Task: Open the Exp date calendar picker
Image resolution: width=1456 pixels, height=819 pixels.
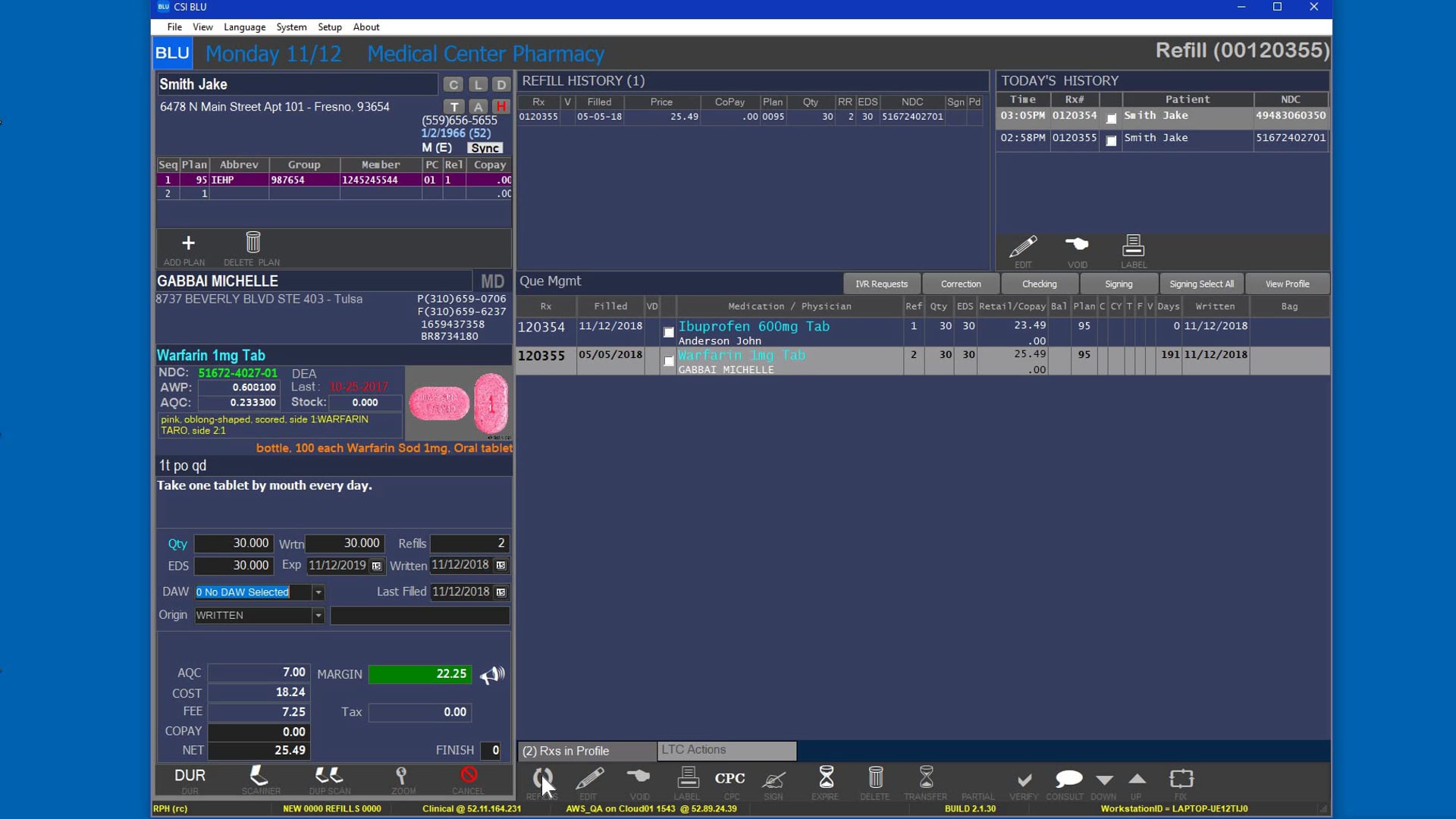Action: click(x=376, y=566)
